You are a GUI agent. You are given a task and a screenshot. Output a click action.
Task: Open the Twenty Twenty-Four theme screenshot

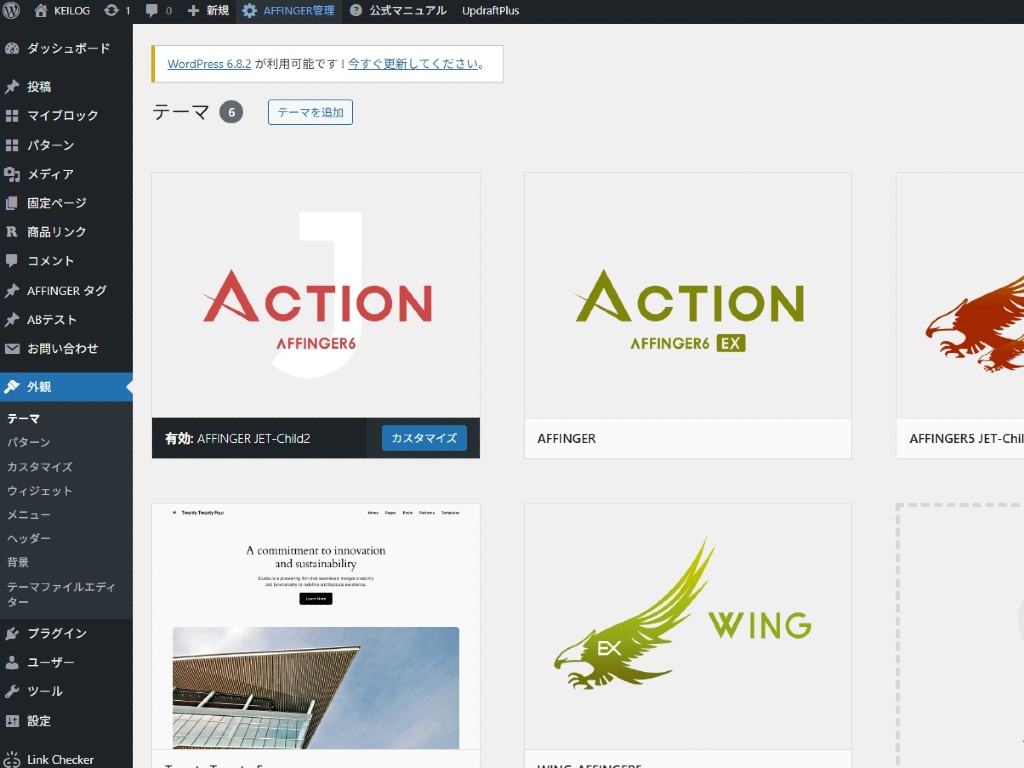(x=316, y=626)
